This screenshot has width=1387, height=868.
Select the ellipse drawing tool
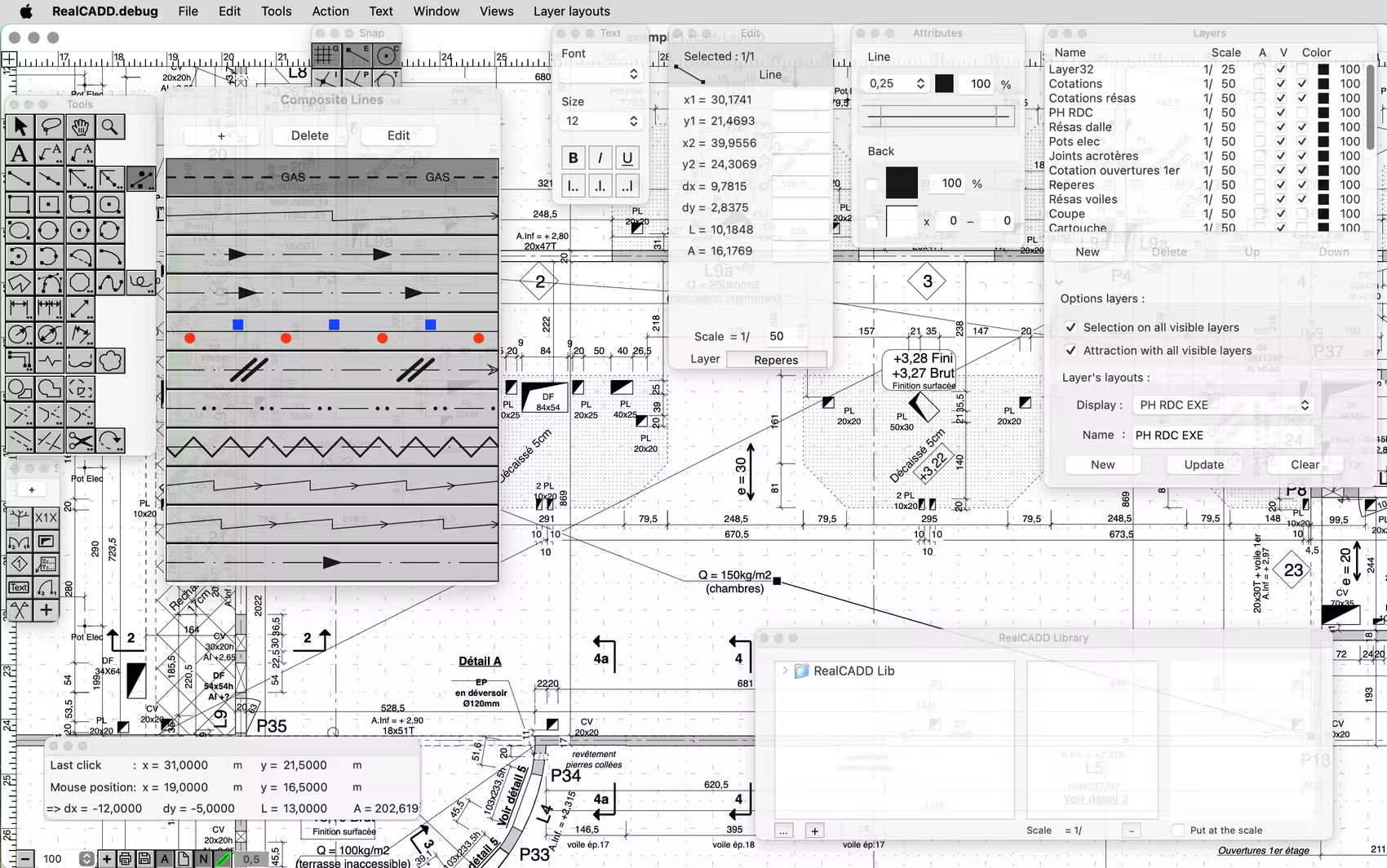click(20, 231)
